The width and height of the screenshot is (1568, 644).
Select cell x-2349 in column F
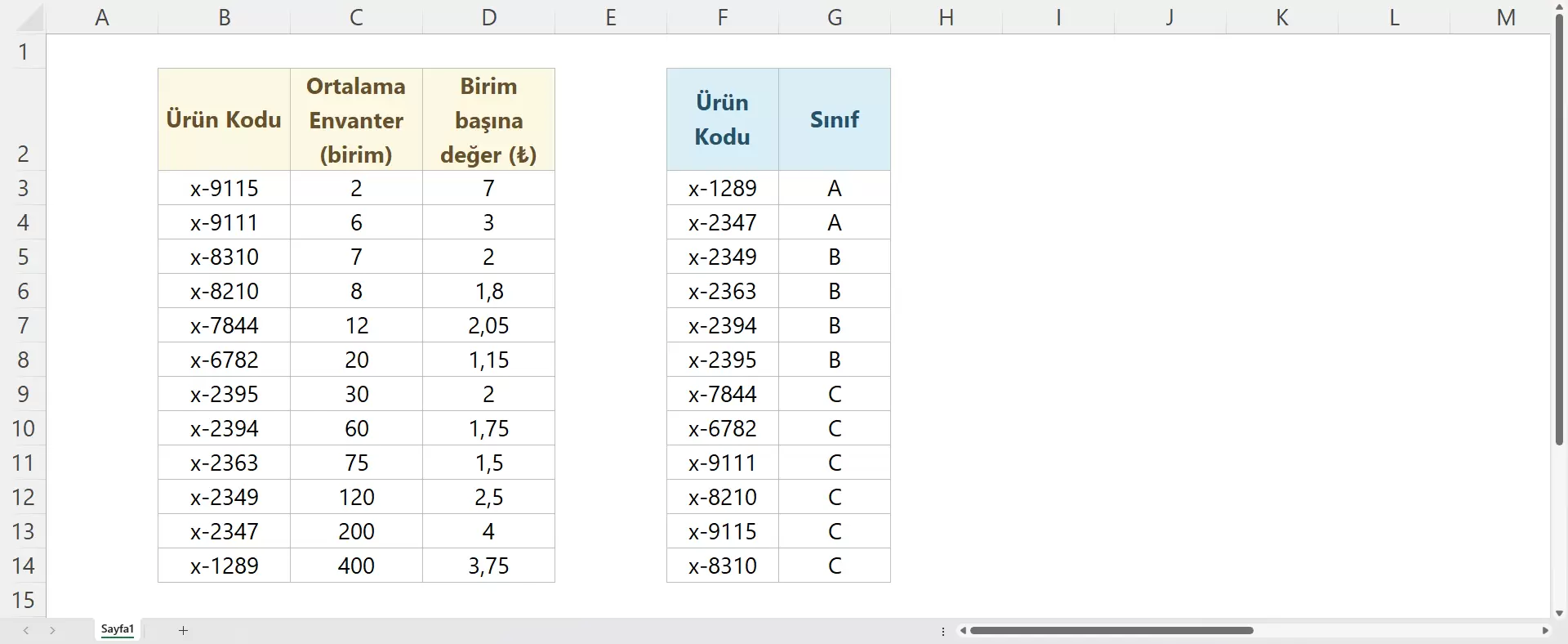[723, 257]
